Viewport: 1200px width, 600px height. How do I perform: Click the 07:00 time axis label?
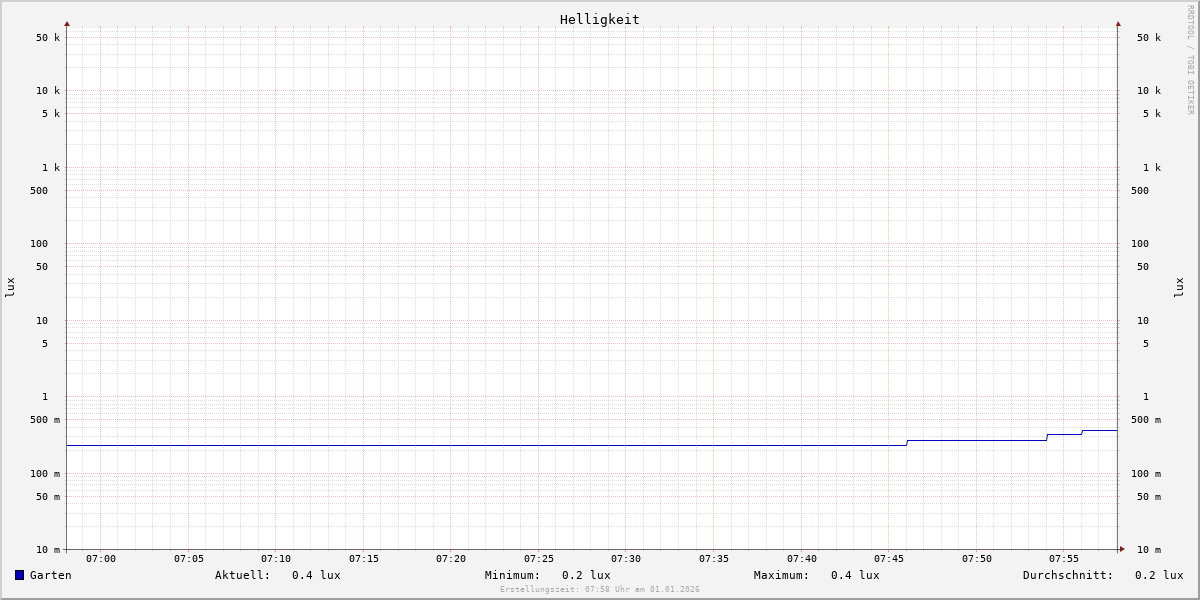click(101, 559)
